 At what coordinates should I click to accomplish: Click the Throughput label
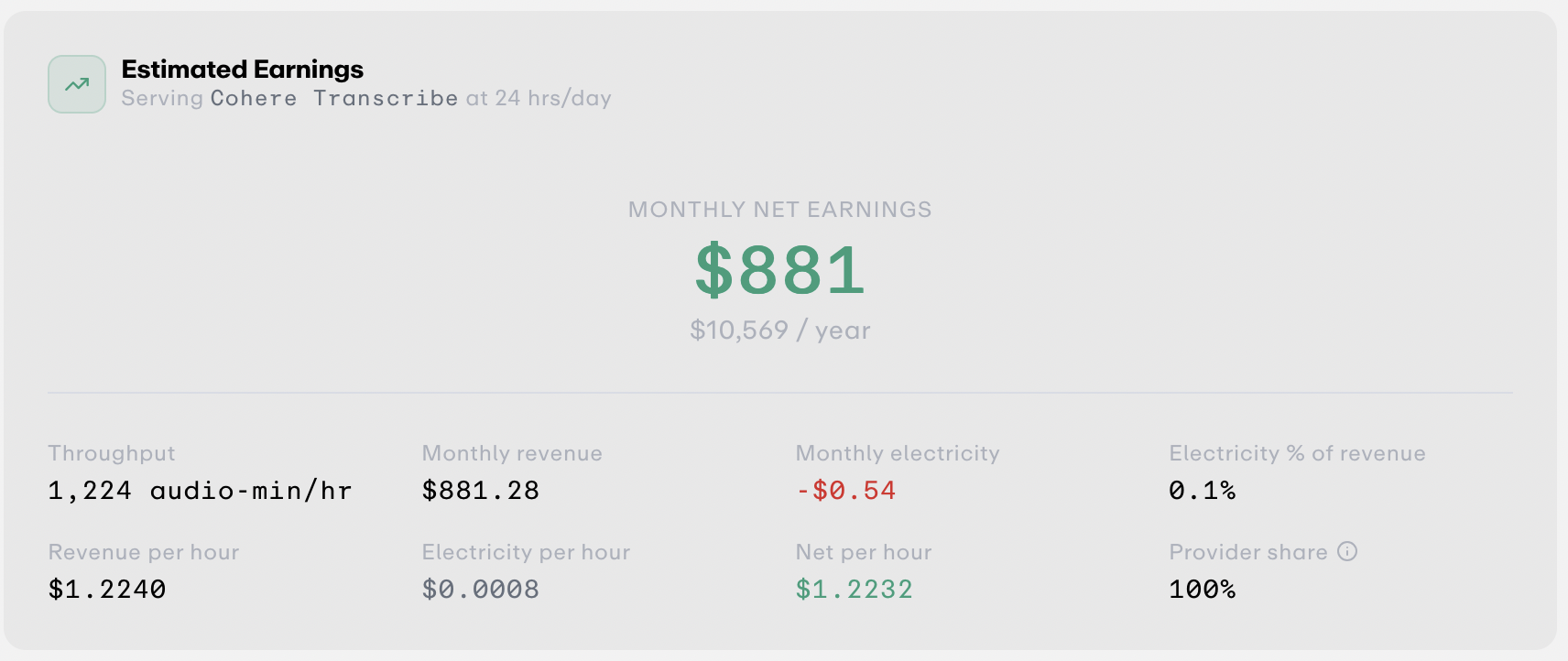[x=112, y=453]
